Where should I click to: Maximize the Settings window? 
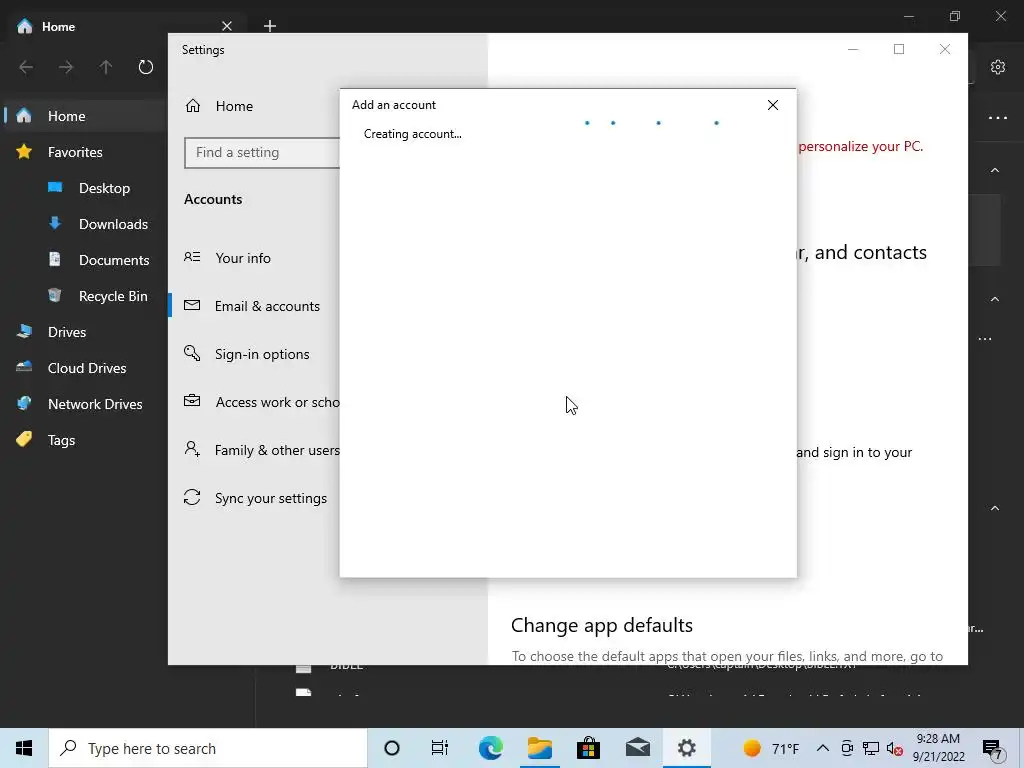pos(899,49)
